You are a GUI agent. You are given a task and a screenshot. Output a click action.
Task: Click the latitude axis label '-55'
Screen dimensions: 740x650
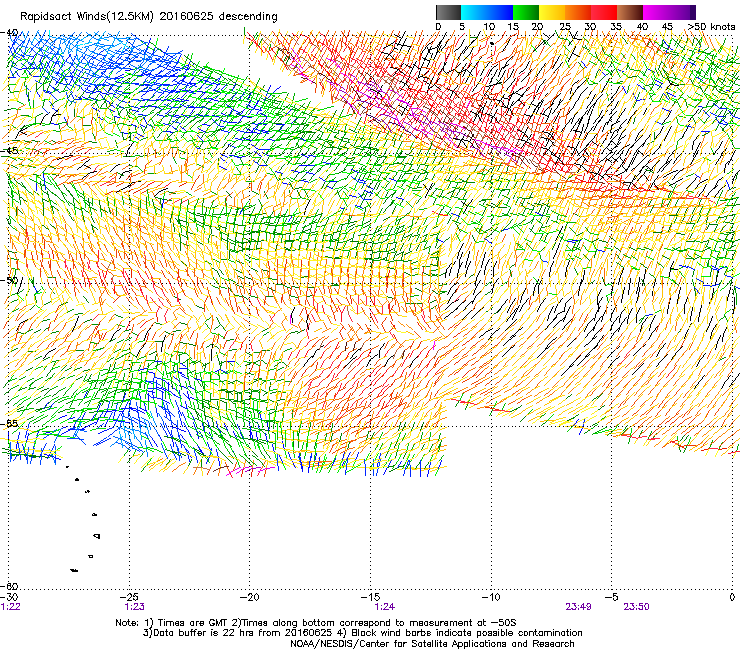[9, 423]
